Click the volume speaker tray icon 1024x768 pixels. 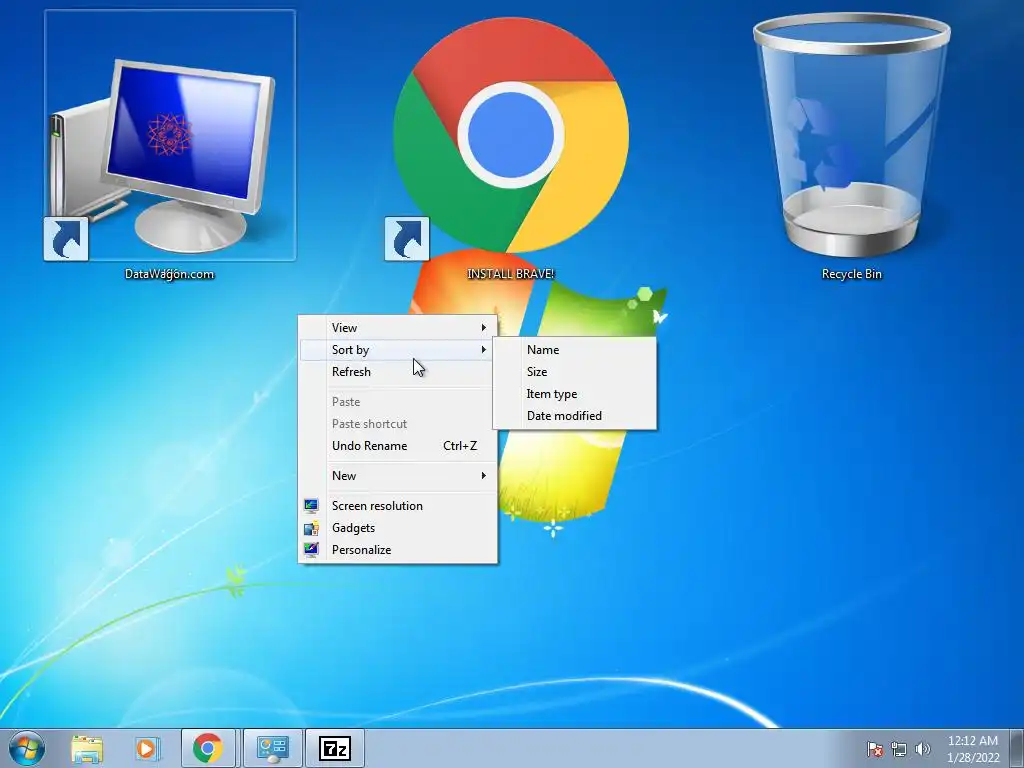pos(923,749)
